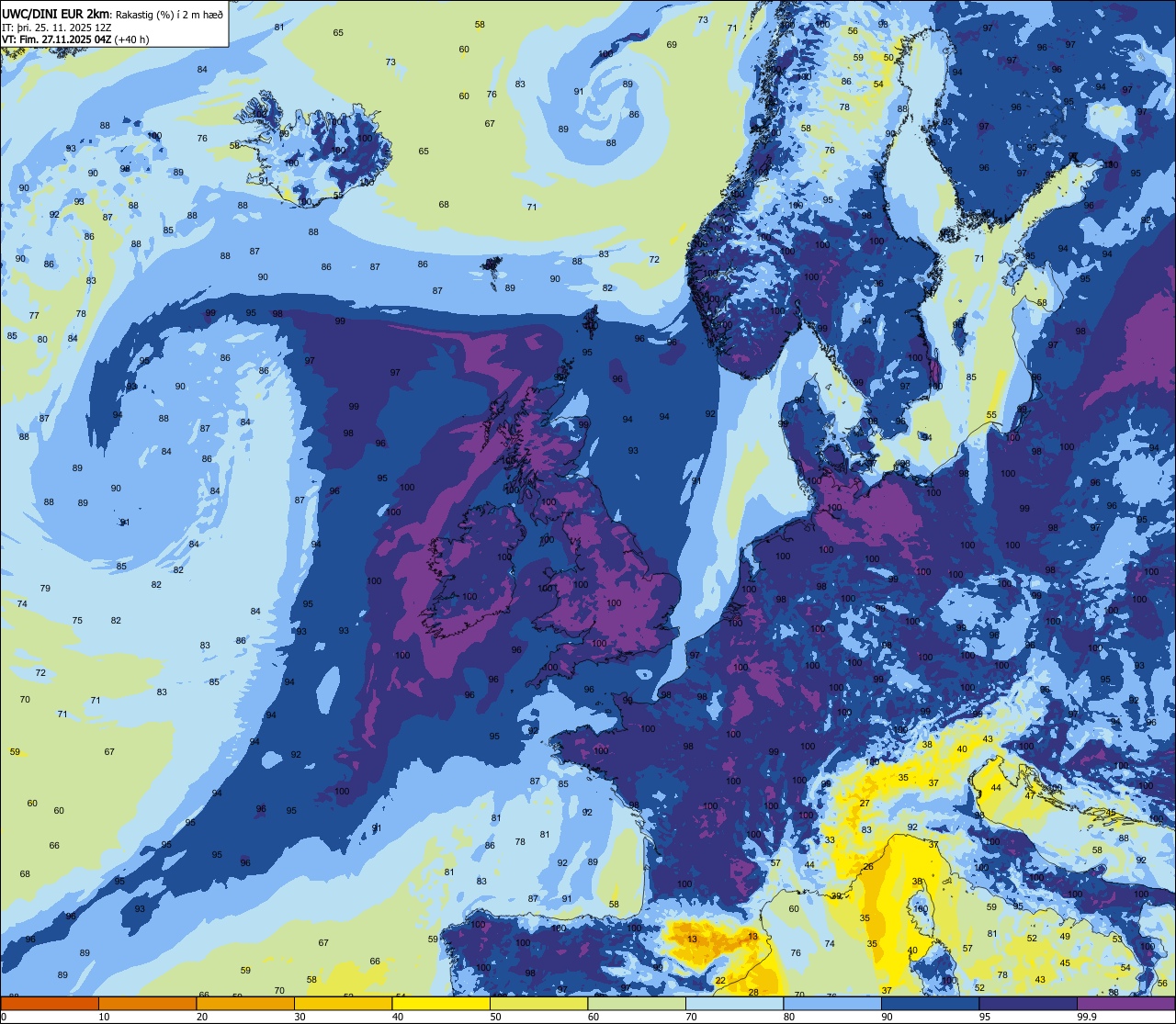Click the 50–60 yellow-green legend swatch

click(x=539, y=1003)
